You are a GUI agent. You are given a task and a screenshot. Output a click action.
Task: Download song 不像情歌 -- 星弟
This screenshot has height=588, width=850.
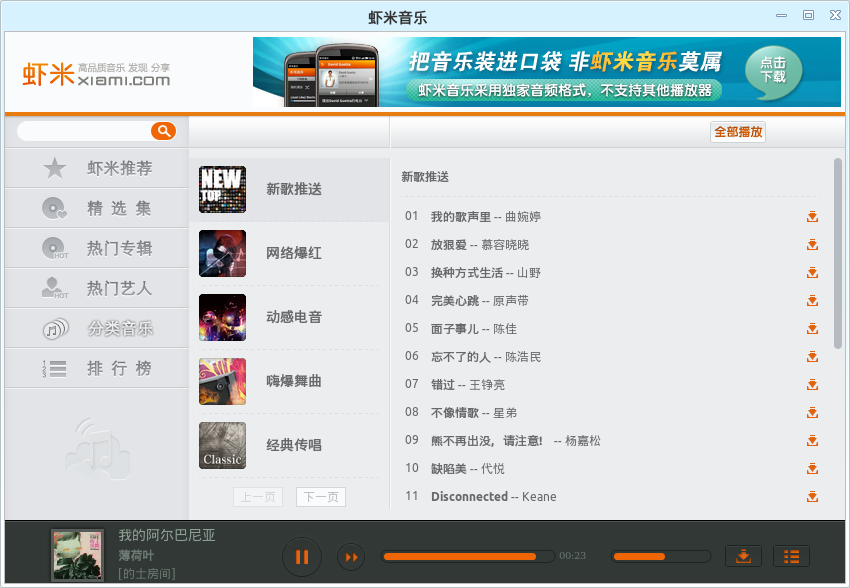(812, 413)
